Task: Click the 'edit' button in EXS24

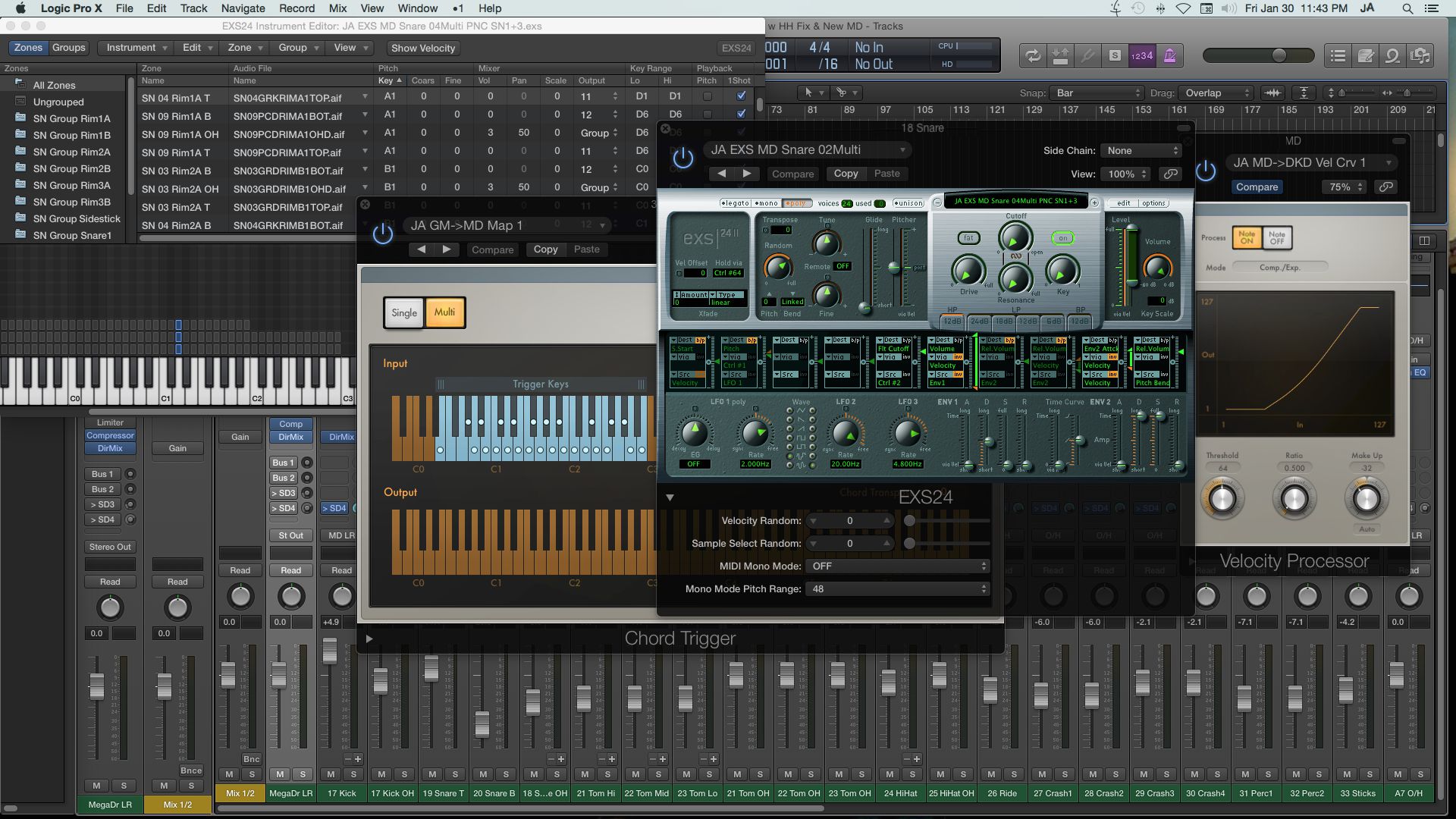Action: click(x=1123, y=203)
